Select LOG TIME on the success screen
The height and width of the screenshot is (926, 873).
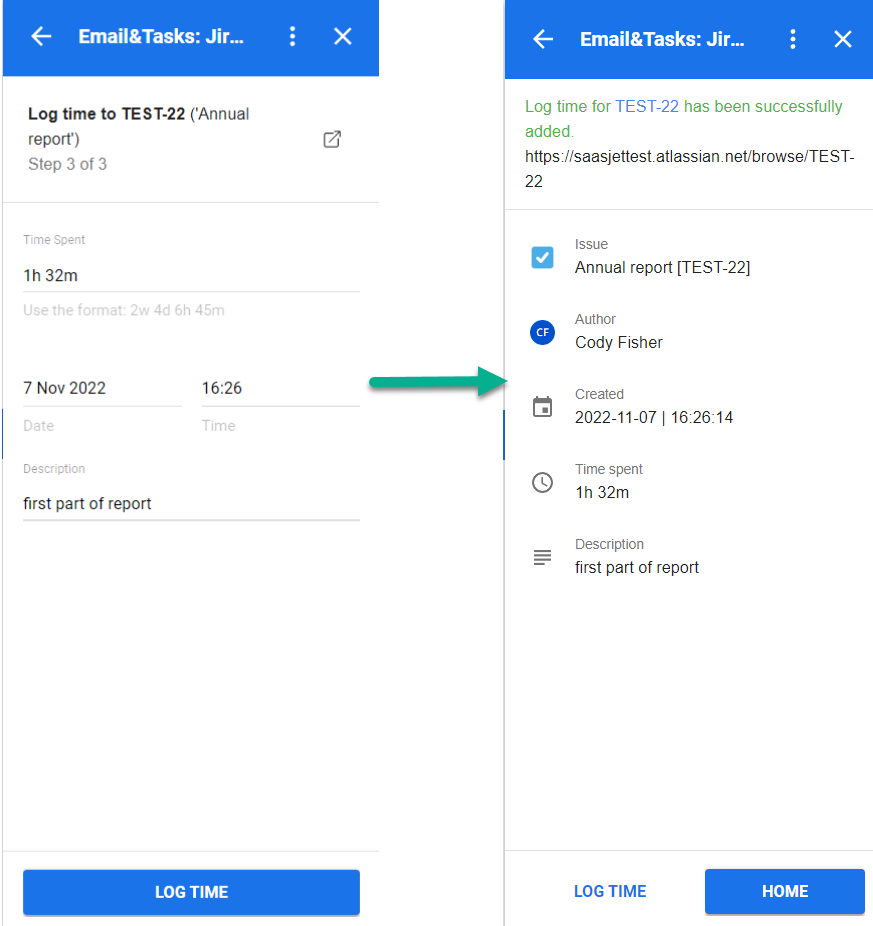[609, 891]
